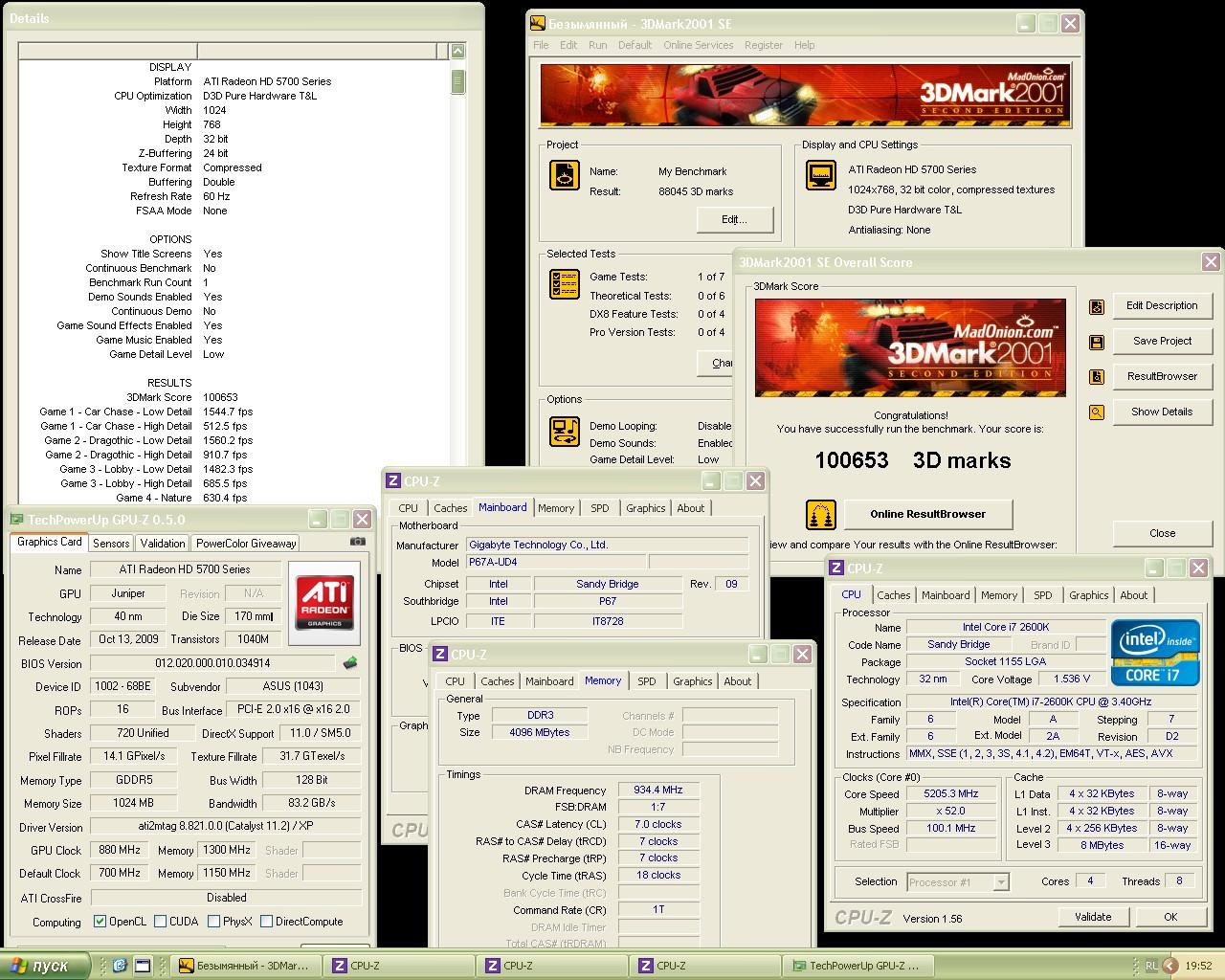Click the Internet Explorer quick launch icon
1225x980 pixels.
tap(120, 966)
